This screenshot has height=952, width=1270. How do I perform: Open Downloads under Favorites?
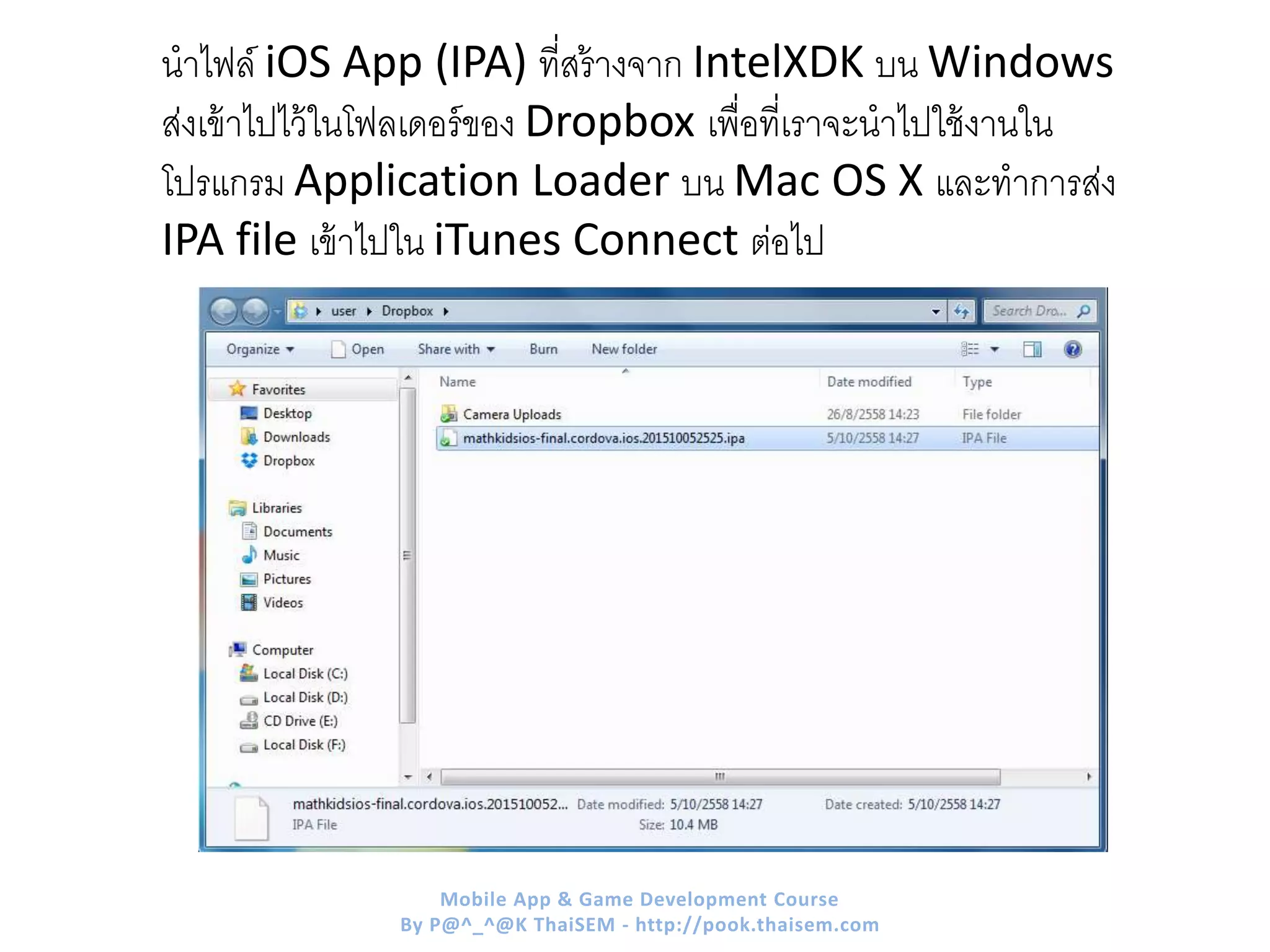point(296,437)
